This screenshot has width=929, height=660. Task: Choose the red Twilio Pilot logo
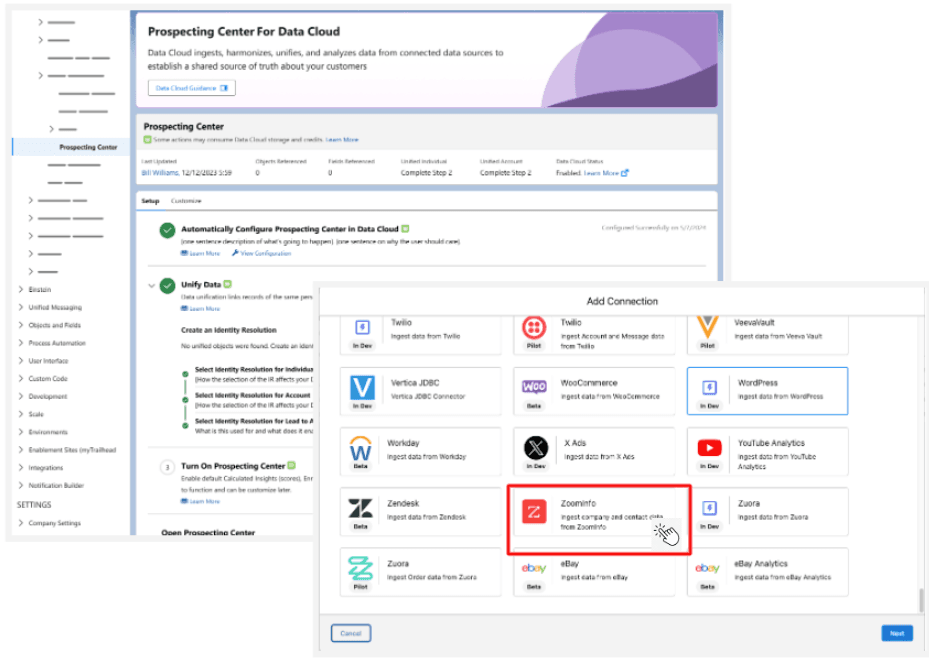pos(534,328)
